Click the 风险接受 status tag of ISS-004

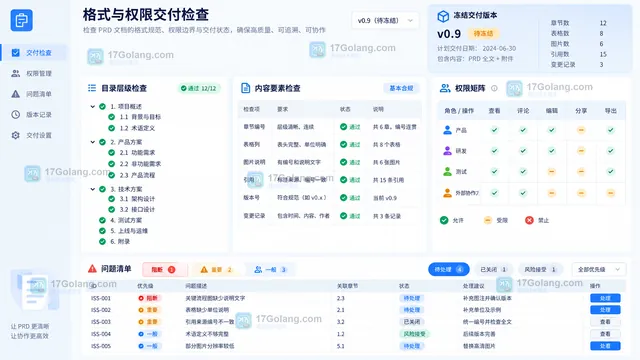click(414, 334)
